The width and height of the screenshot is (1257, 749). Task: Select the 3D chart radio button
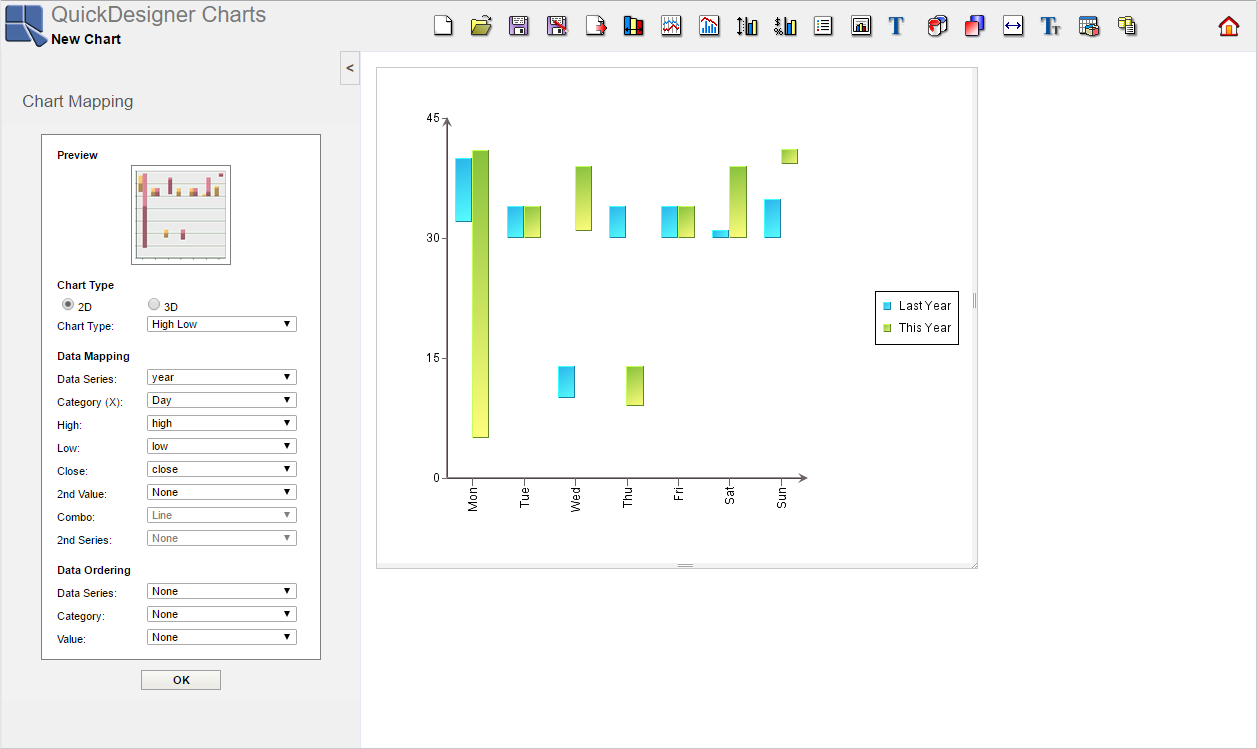coord(154,304)
